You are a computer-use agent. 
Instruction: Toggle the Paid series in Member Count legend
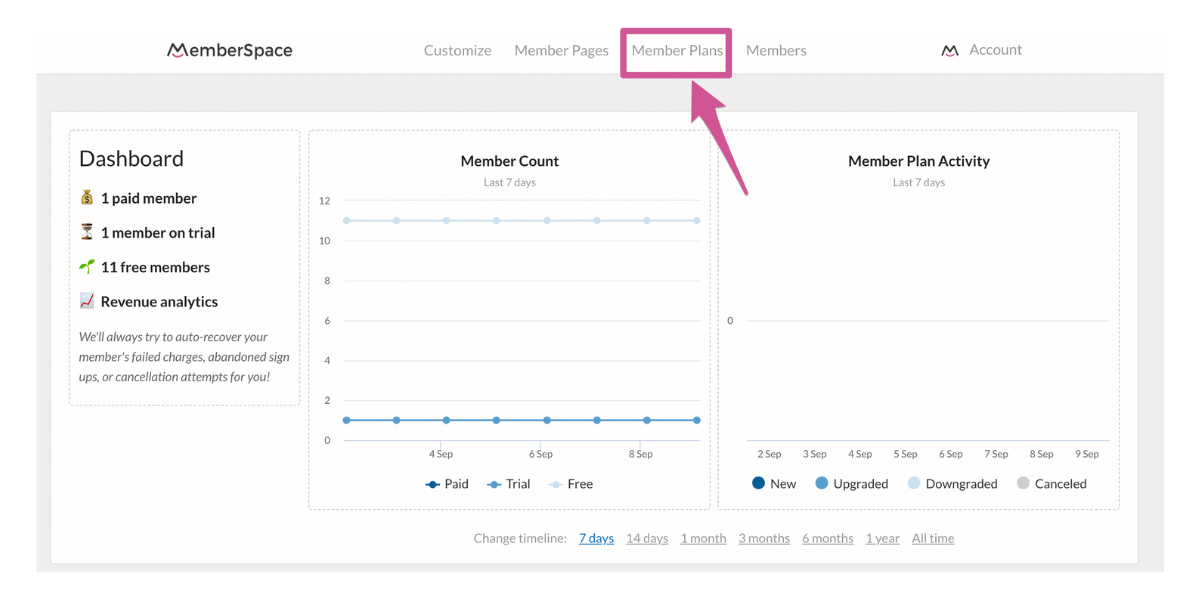[447, 484]
